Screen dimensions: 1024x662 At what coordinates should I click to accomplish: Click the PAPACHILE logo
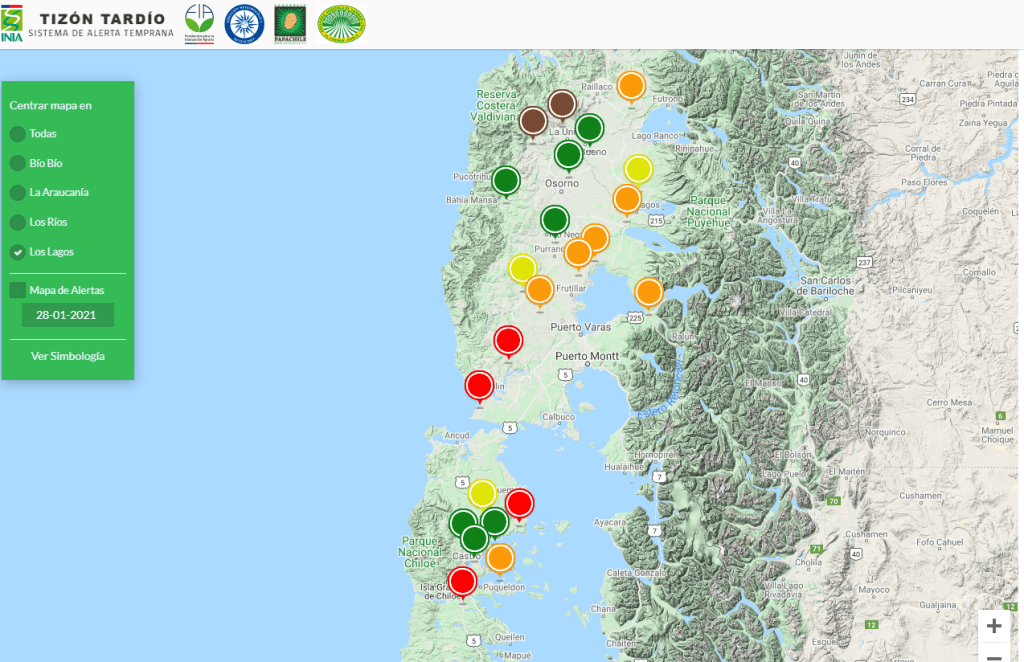(290, 23)
